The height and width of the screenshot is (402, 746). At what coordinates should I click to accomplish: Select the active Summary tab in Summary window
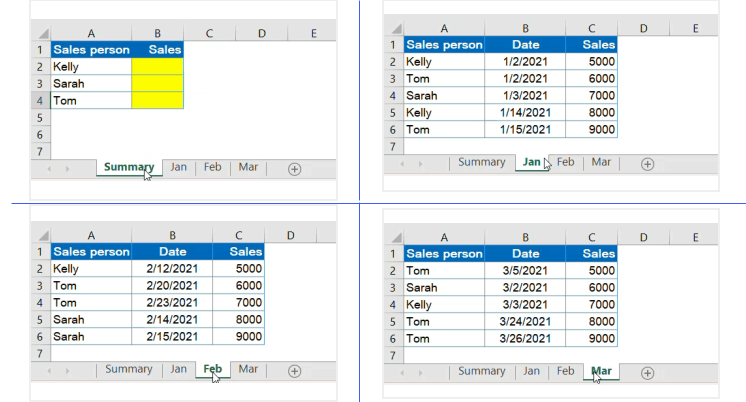(x=129, y=167)
